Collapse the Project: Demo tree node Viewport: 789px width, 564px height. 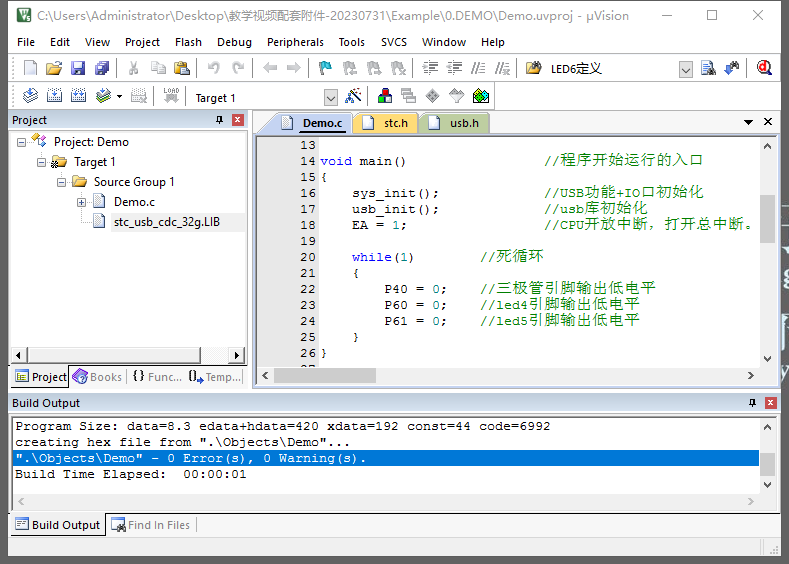21,142
